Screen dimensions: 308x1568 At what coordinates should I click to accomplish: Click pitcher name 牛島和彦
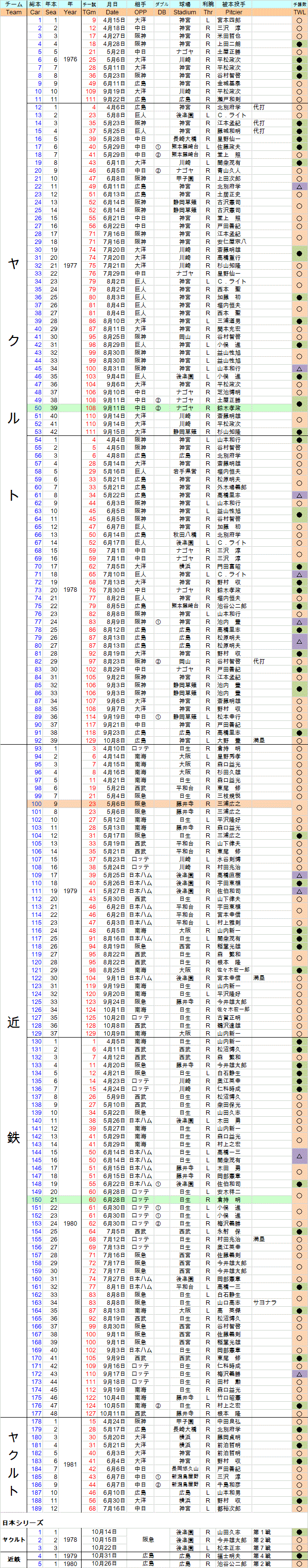tap(229, 1484)
